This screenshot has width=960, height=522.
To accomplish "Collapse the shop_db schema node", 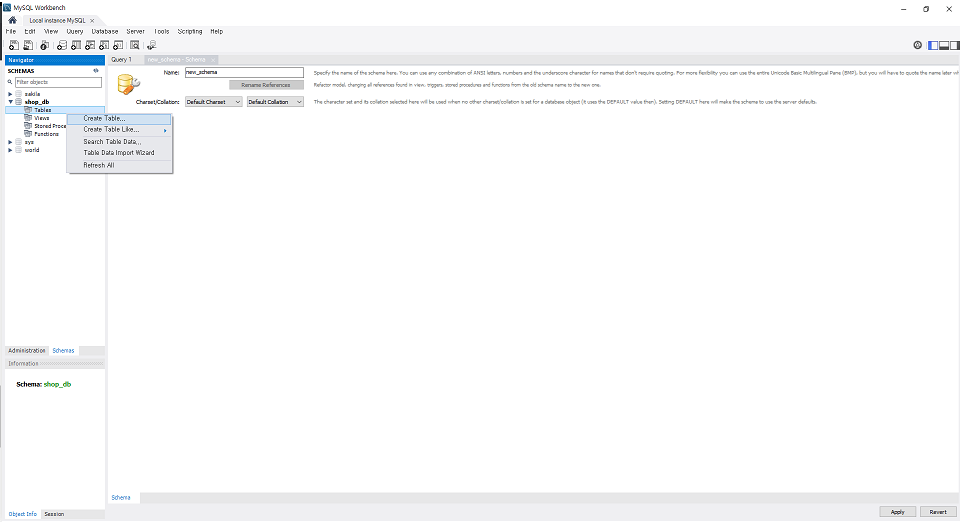I will point(10,102).
